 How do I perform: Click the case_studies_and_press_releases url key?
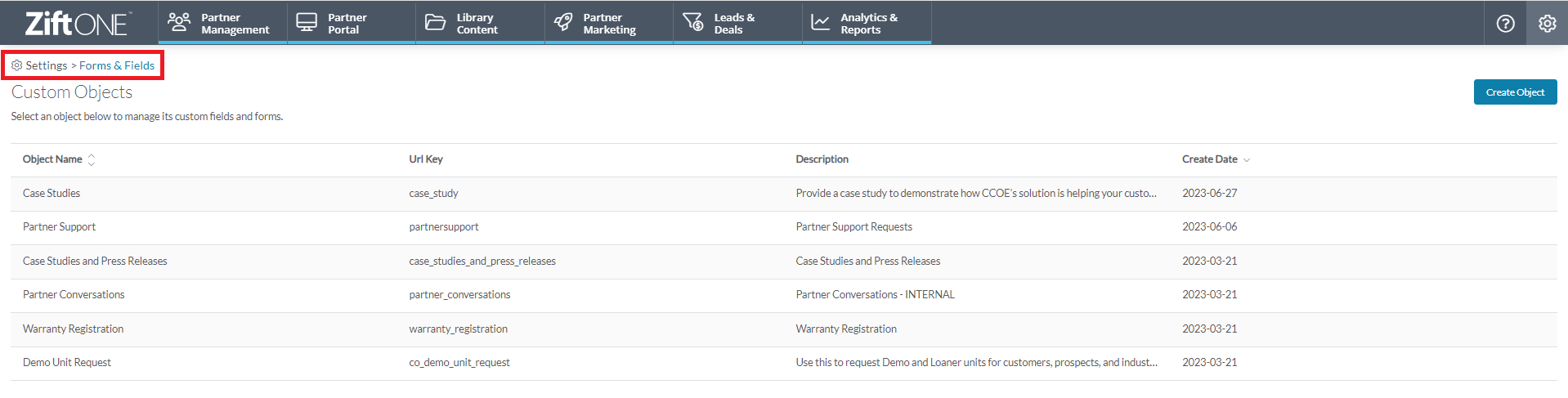(482, 262)
